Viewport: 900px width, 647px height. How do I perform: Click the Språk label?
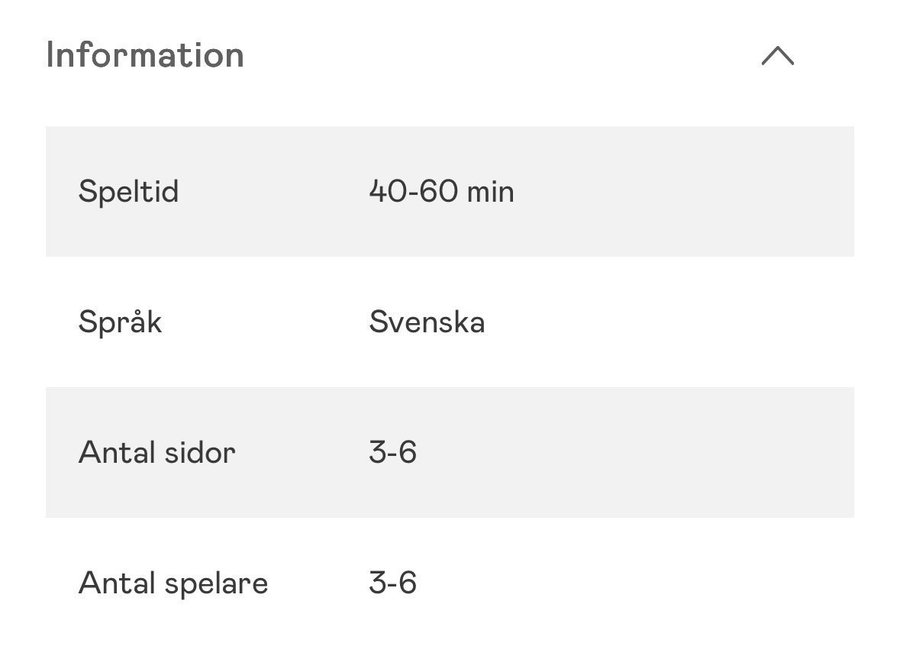[120, 322]
